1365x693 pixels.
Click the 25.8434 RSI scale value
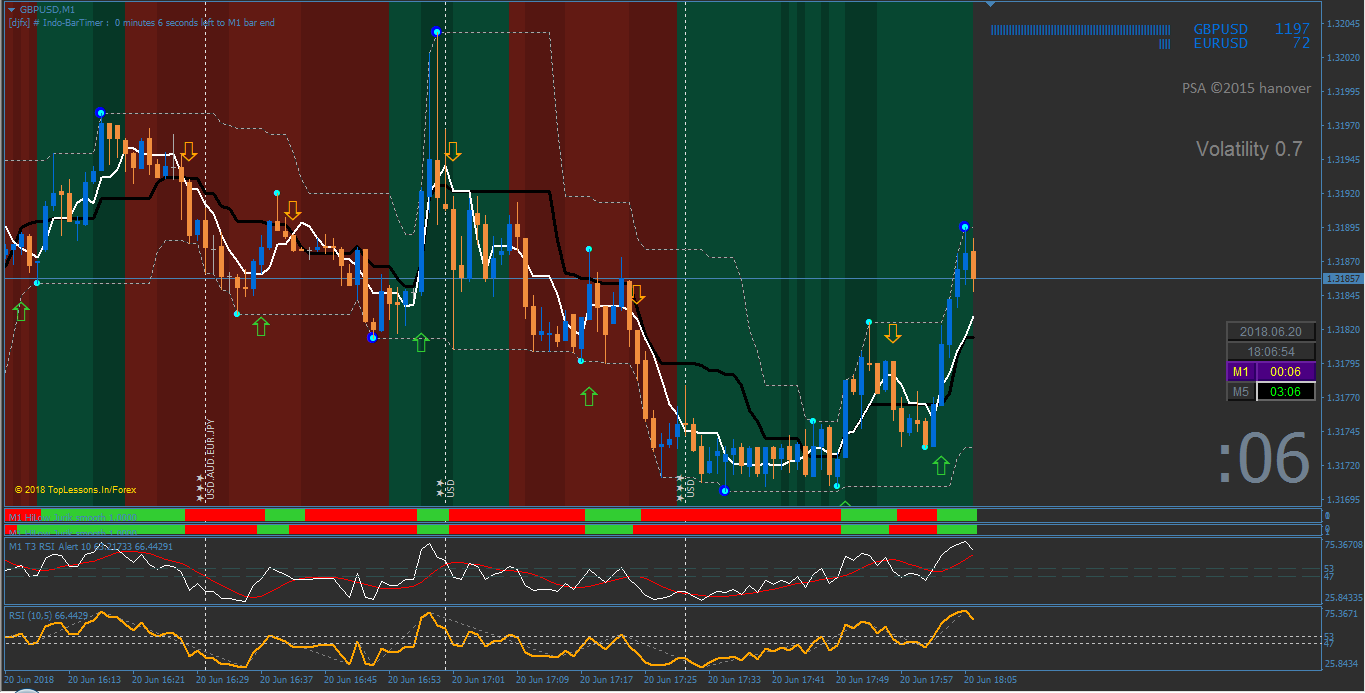1340,664
